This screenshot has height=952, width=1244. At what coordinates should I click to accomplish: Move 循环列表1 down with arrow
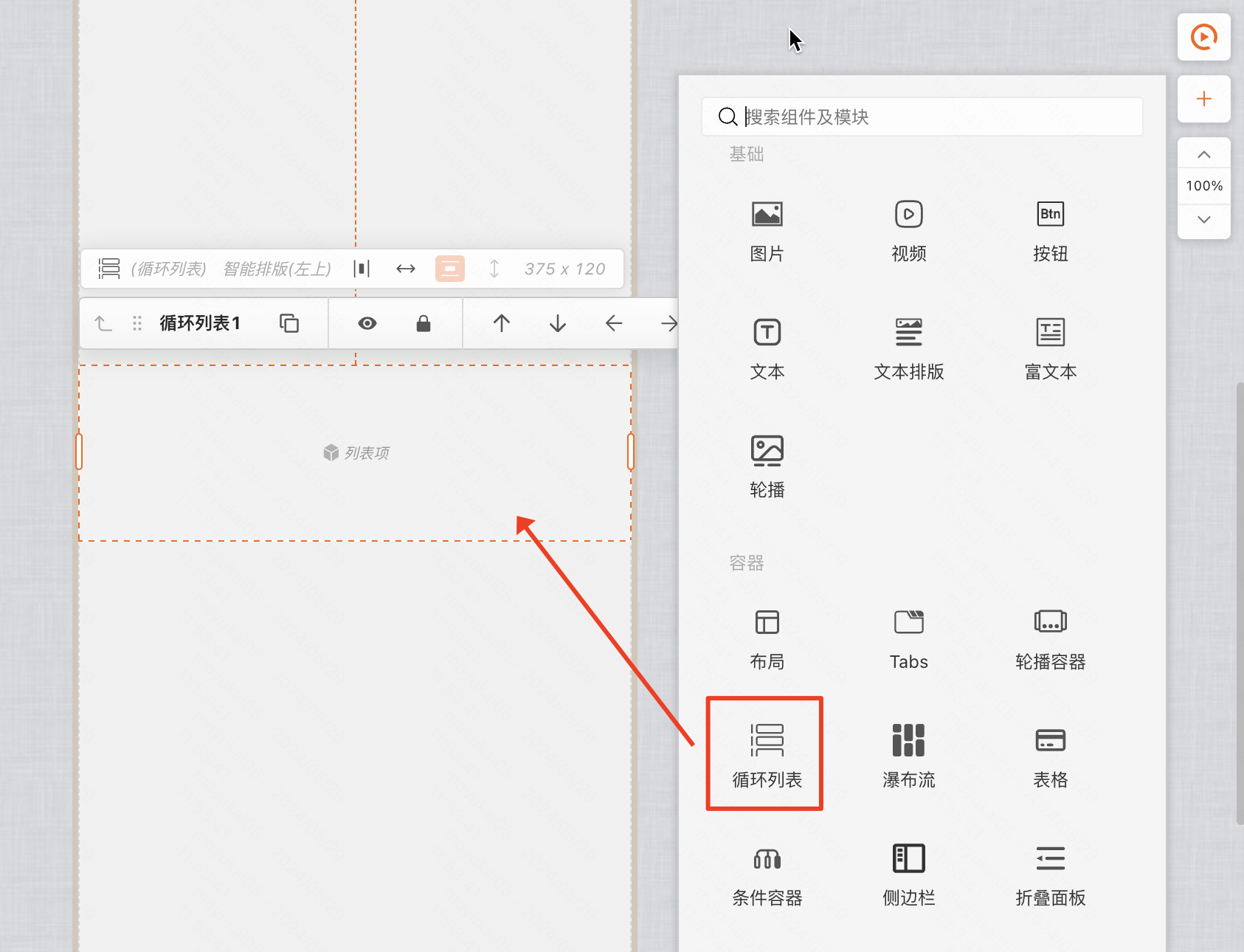pos(557,323)
